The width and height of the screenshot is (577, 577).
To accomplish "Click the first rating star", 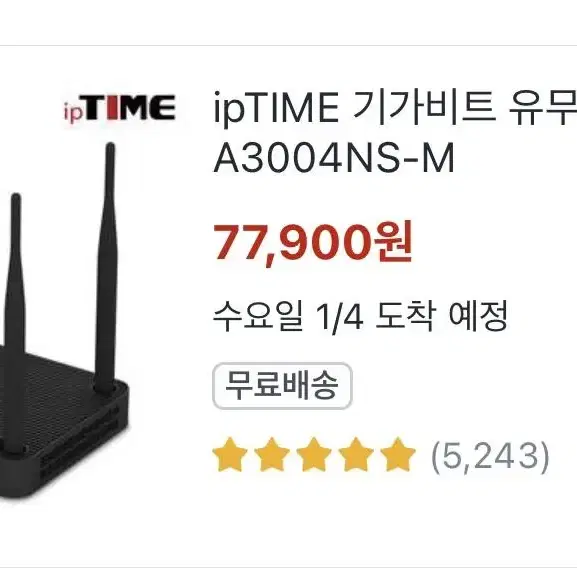I will pos(230,454).
